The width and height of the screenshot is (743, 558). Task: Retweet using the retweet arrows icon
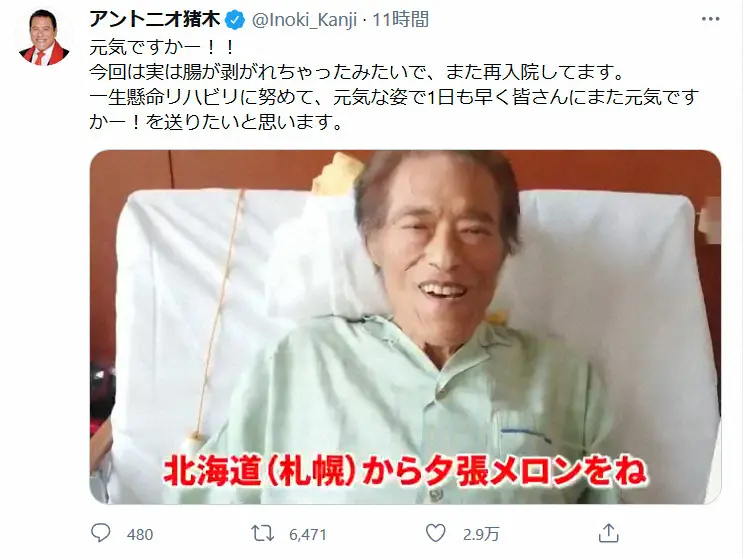(263, 533)
